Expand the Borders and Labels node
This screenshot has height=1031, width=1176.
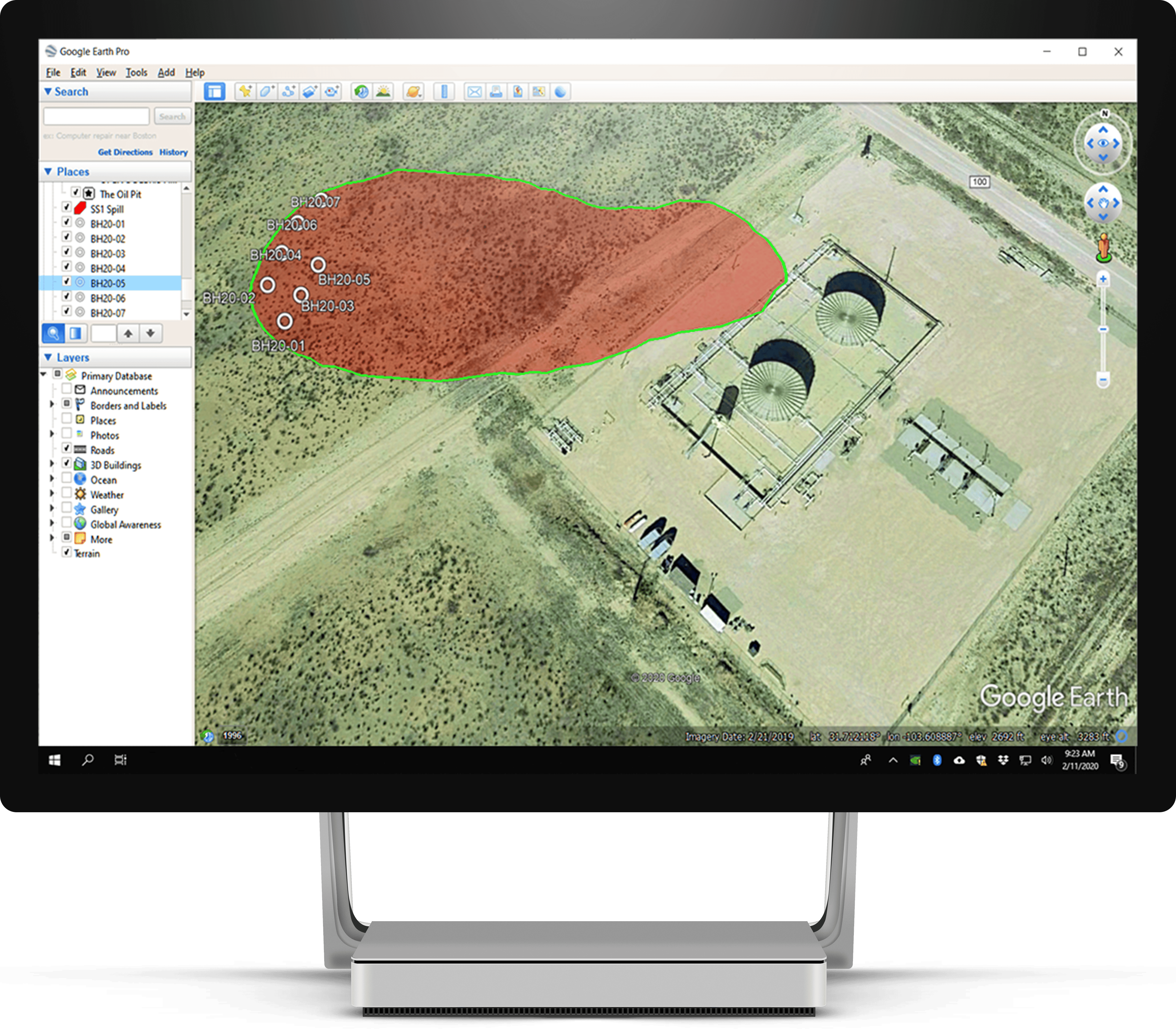pyautogui.click(x=52, y=404)
